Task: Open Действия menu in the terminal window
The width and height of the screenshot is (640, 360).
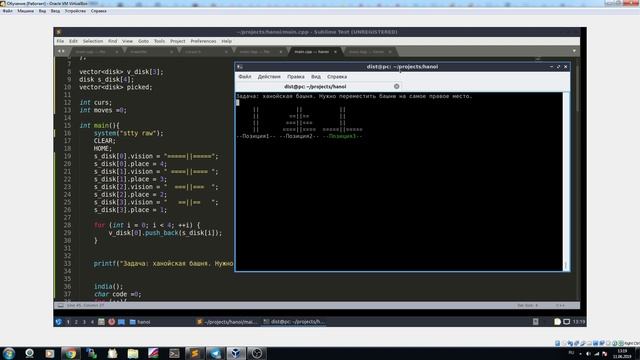Action: (269, 77)
